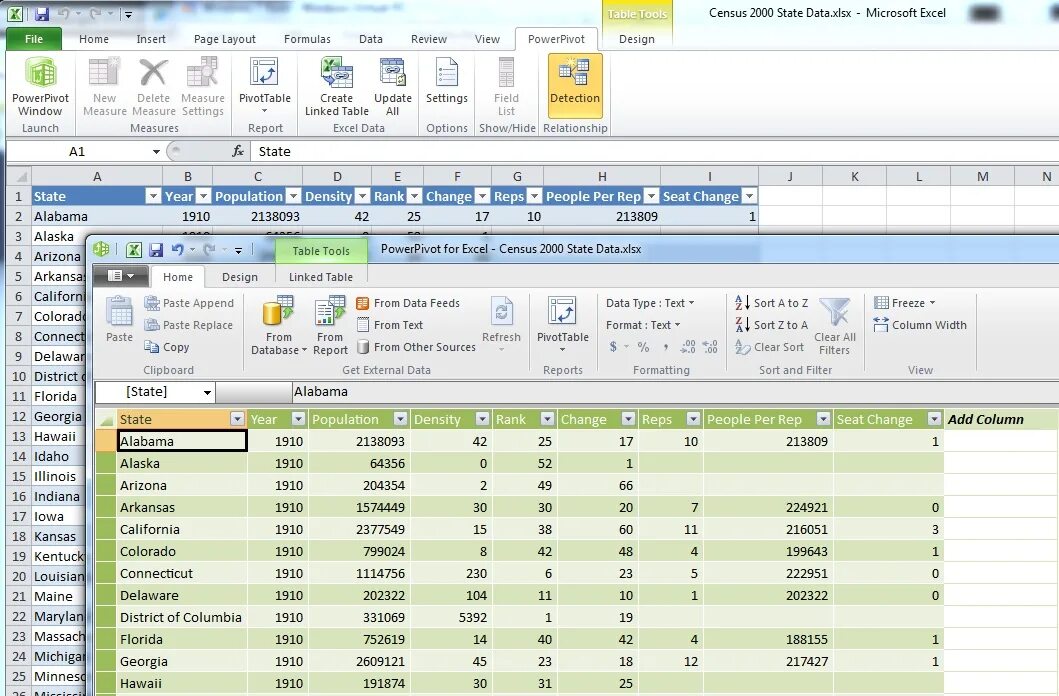The image size is (1059, 696).
Task: Click the District of Columbia cell
Action: point(182,617)
